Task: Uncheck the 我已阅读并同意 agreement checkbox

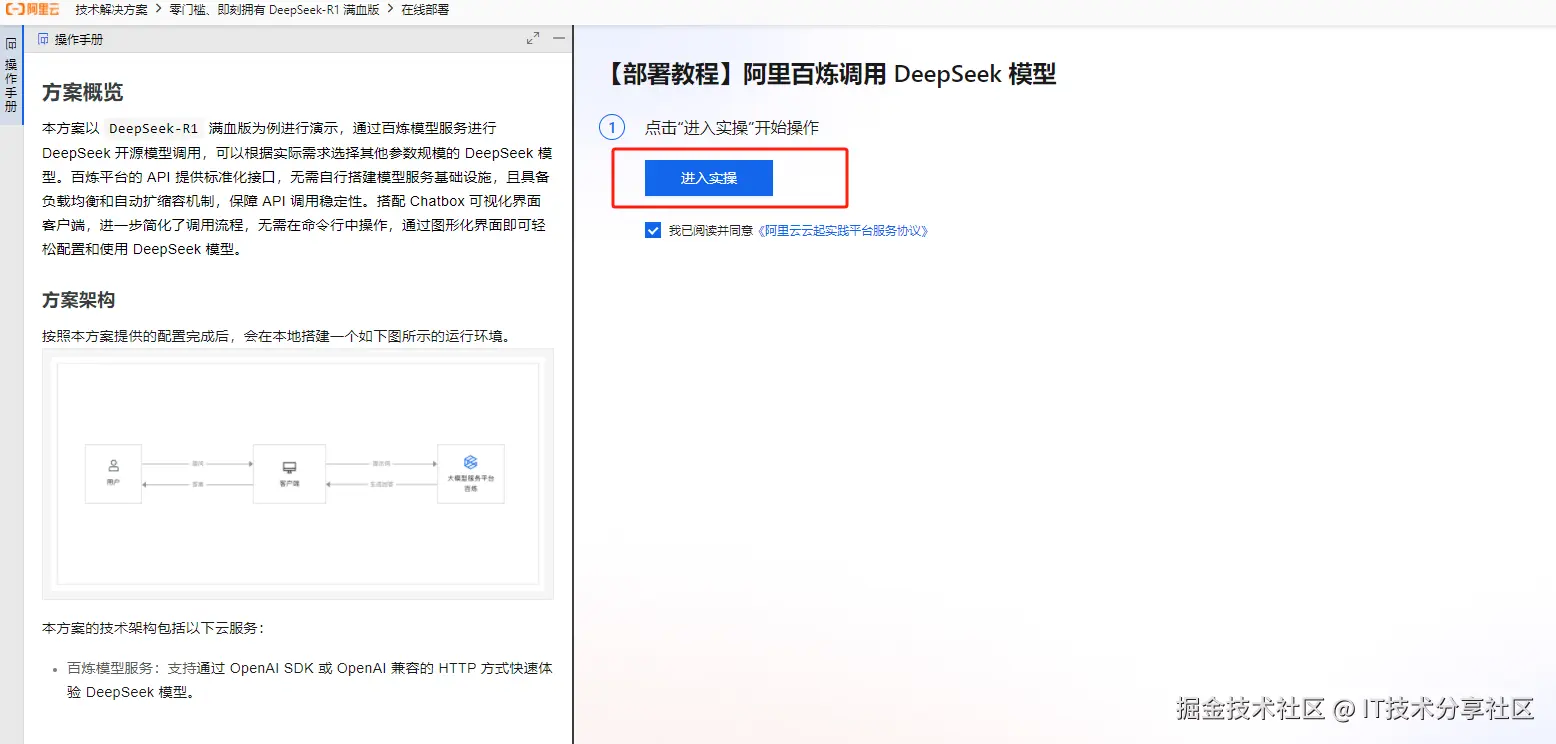Action: [653, 230]
